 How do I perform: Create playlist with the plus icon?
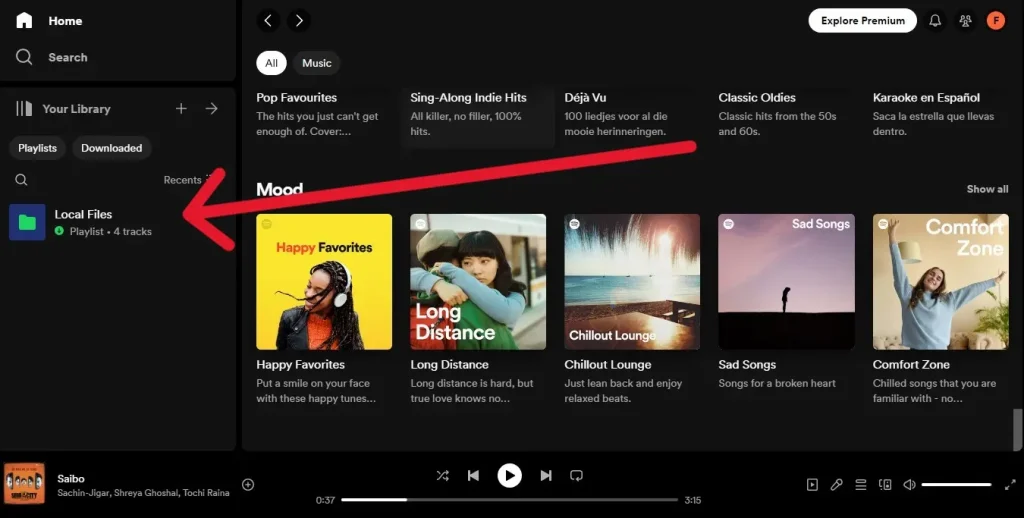coord(181,108)
